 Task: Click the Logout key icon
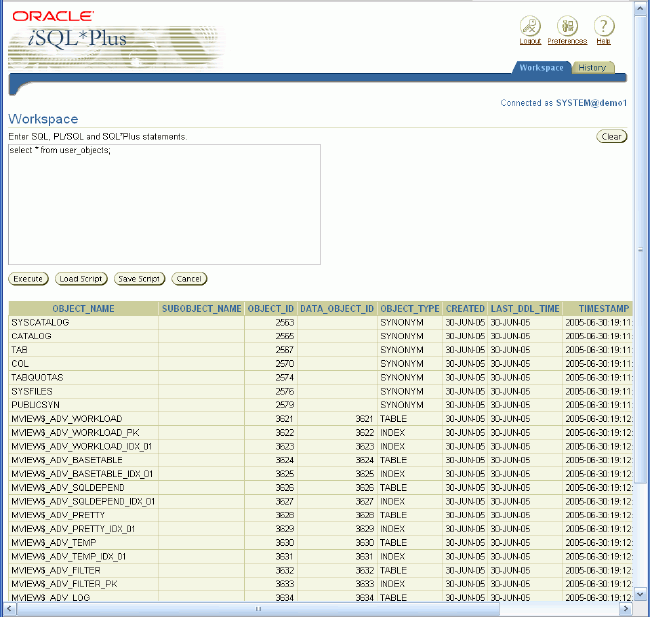(x=530, y=26)
